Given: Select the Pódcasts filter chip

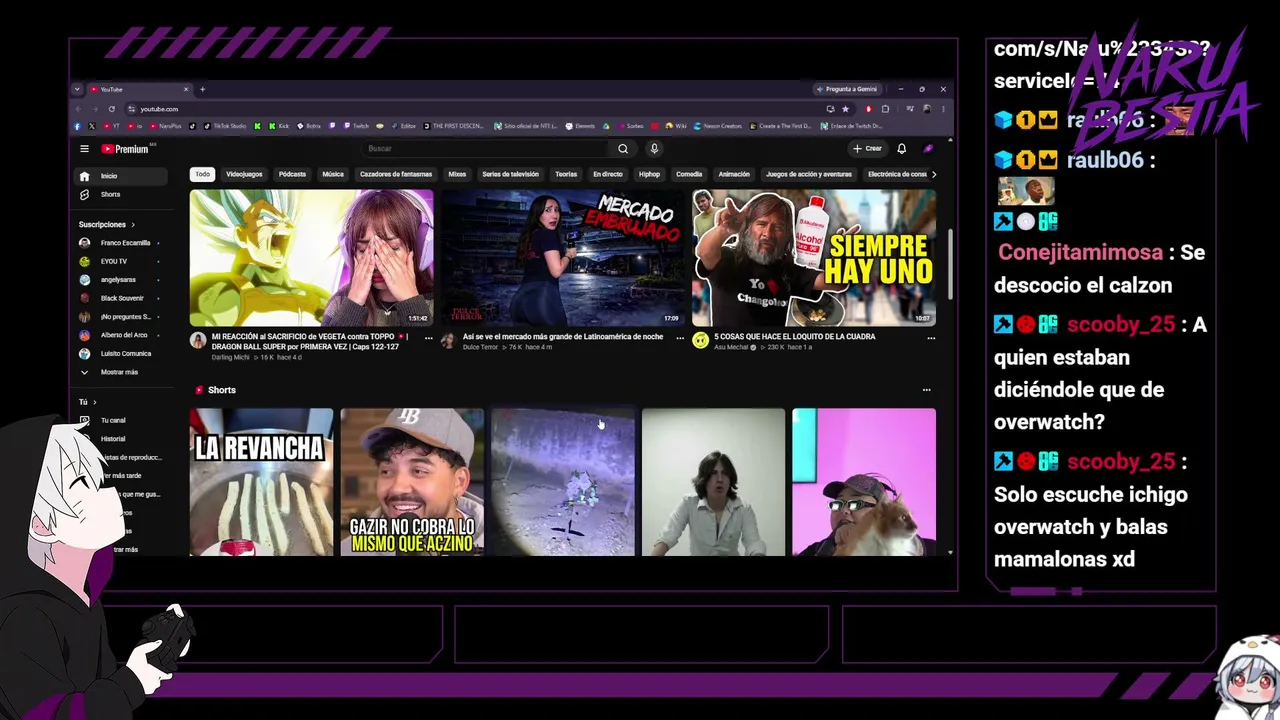Looking at the screenshot, I should click(x=292, y=174).
